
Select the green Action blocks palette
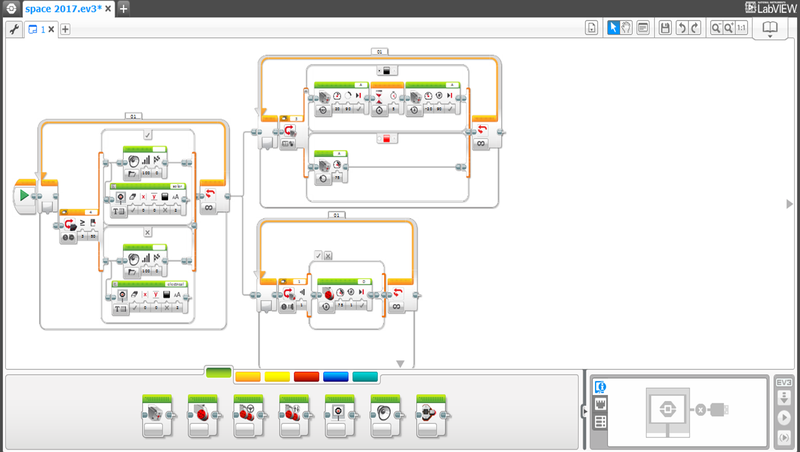(218, 373)
